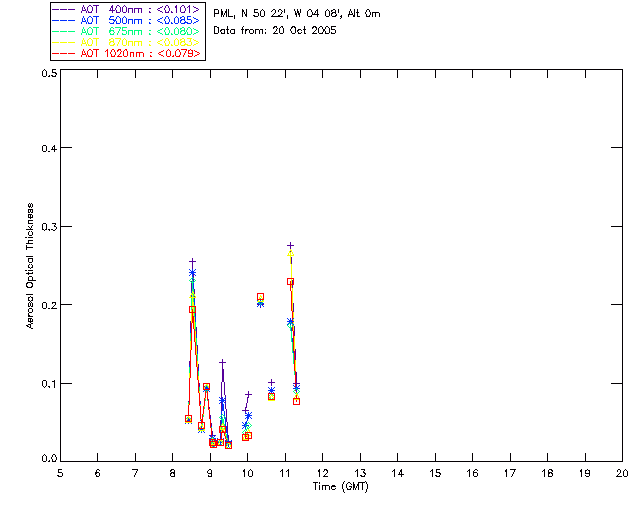Screen dimensions: 640x512
Task: Click the AOT 400nm legend entry
Action: 127,9
